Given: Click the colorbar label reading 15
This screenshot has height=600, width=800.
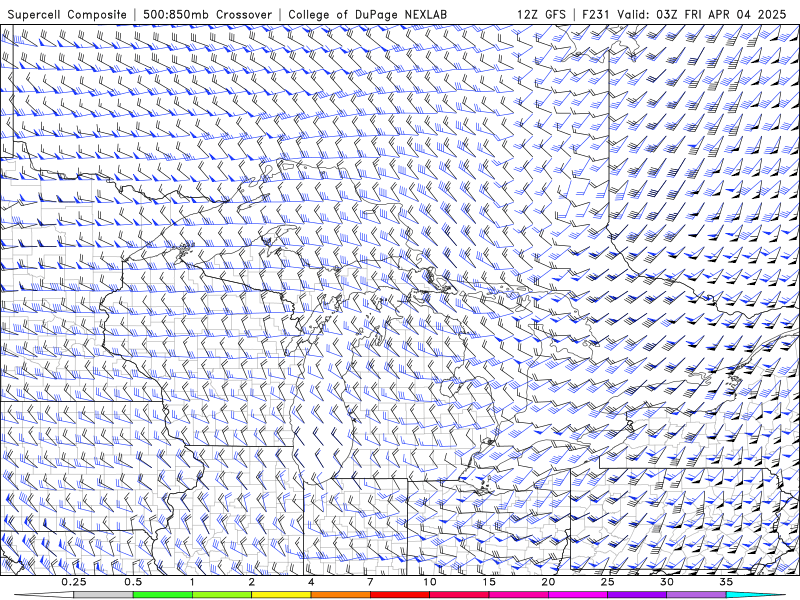Looking at the screenshot, I should (x=489, y=582).
